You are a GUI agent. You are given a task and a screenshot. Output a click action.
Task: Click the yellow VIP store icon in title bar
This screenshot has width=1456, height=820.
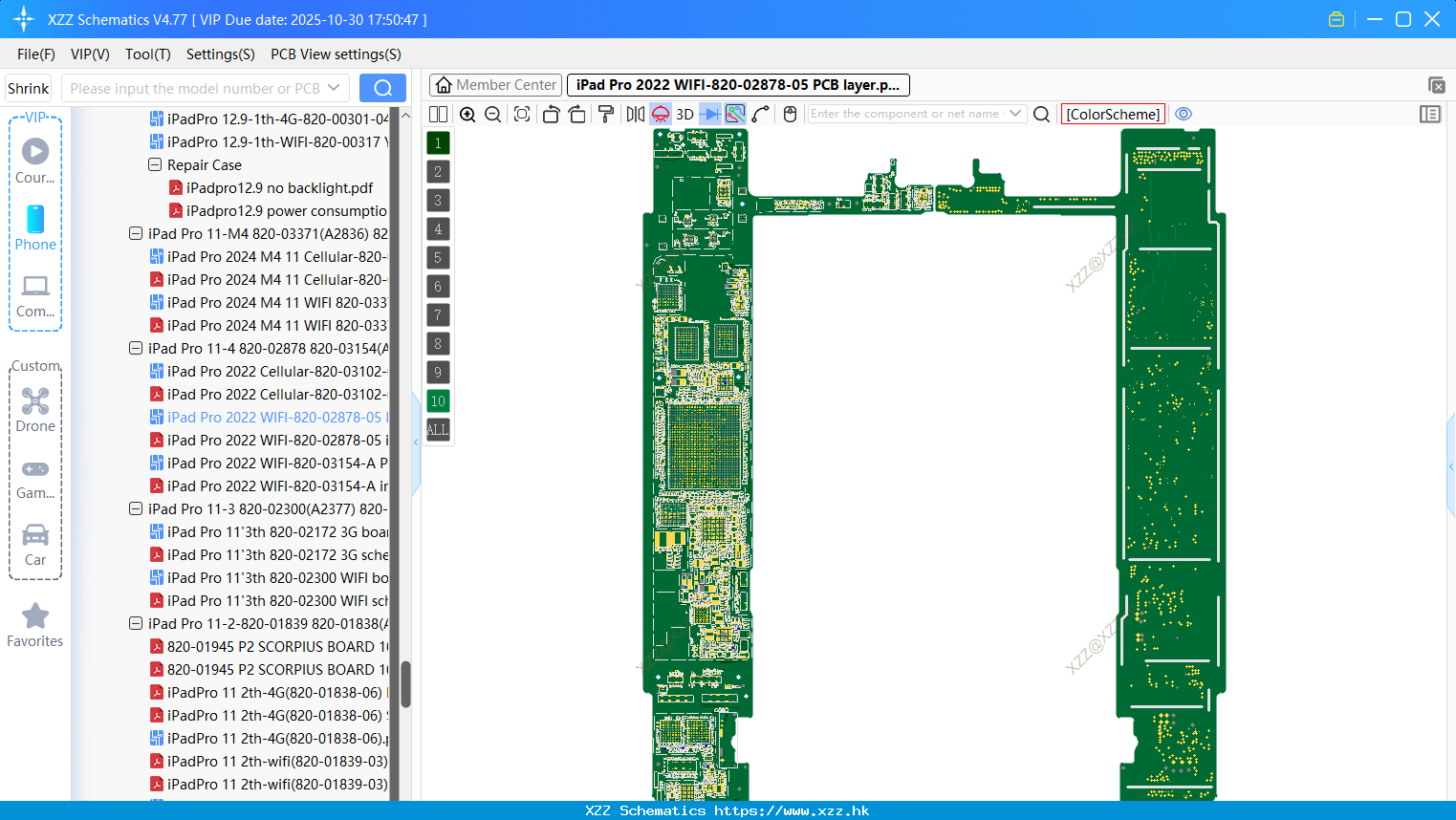pyautogui.click(x=1336, y=19)
